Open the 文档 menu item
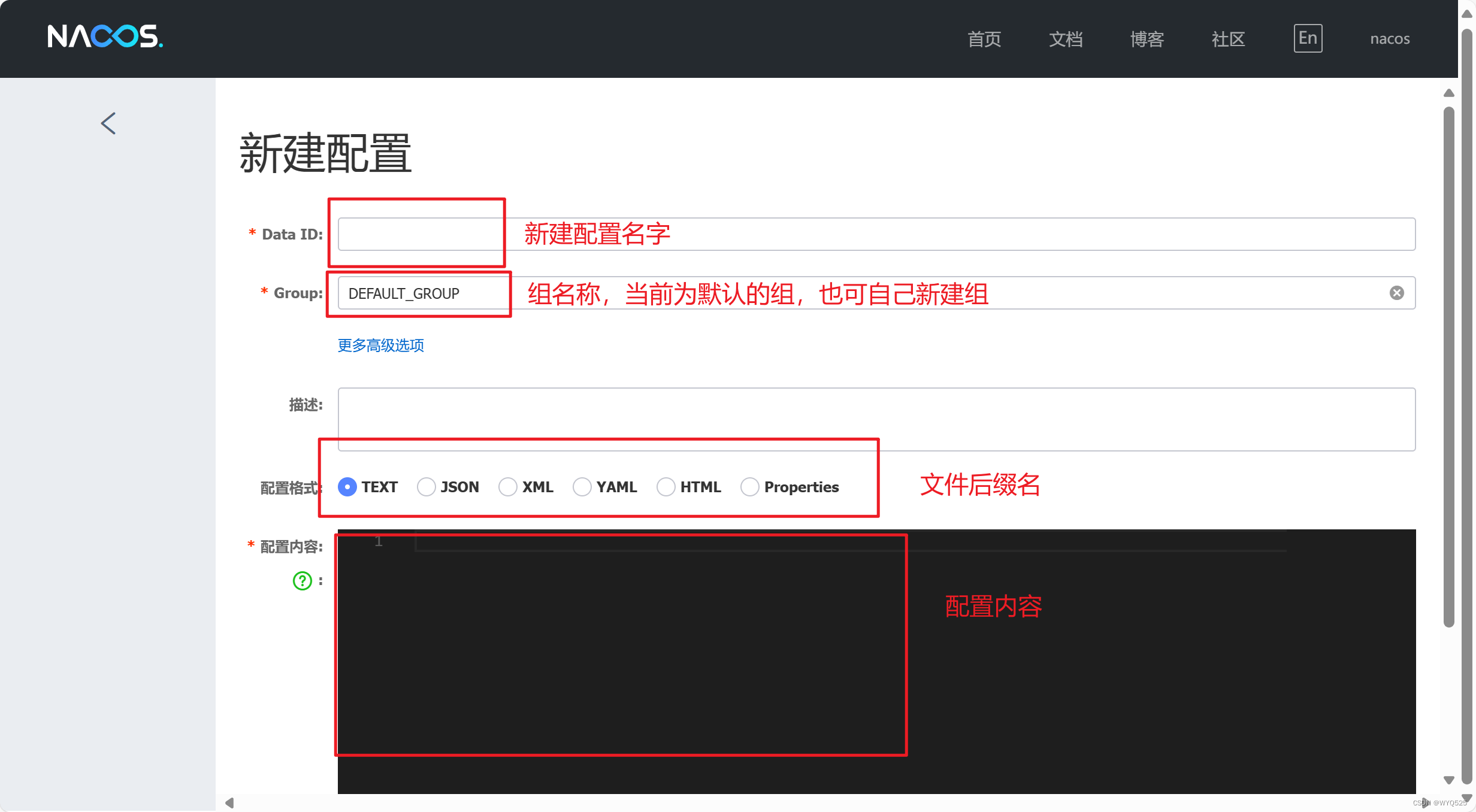Screen dimensions: 1476x812 coord(1065,38)
